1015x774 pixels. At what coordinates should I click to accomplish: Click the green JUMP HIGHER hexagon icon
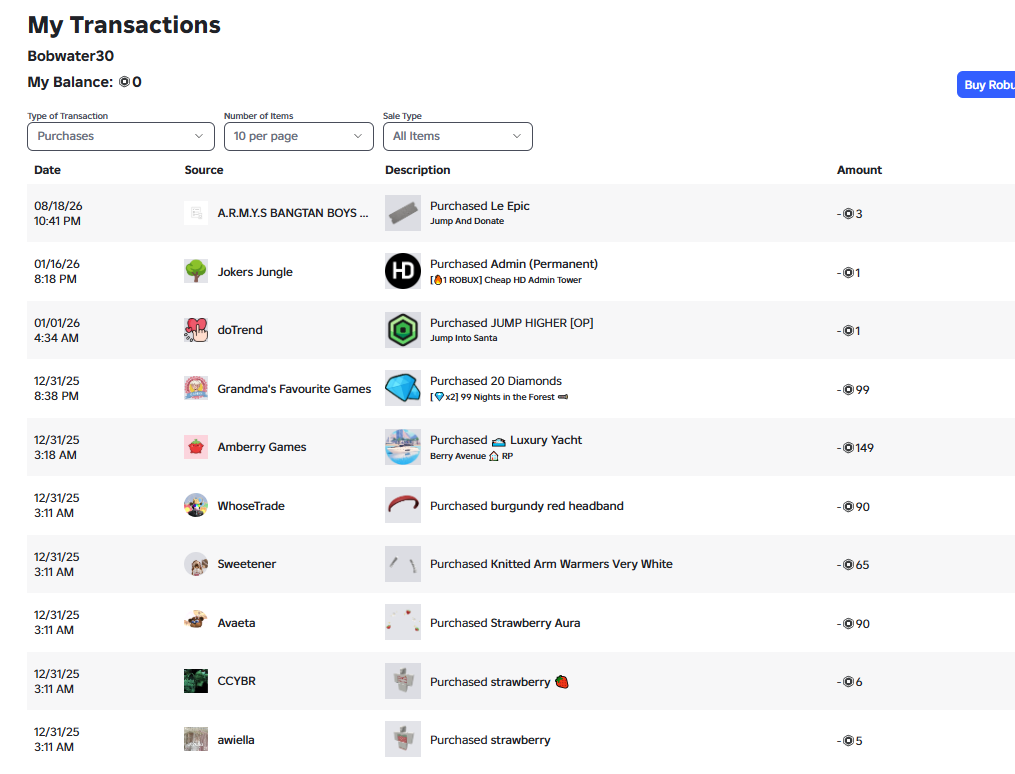[x=403, y=330]
